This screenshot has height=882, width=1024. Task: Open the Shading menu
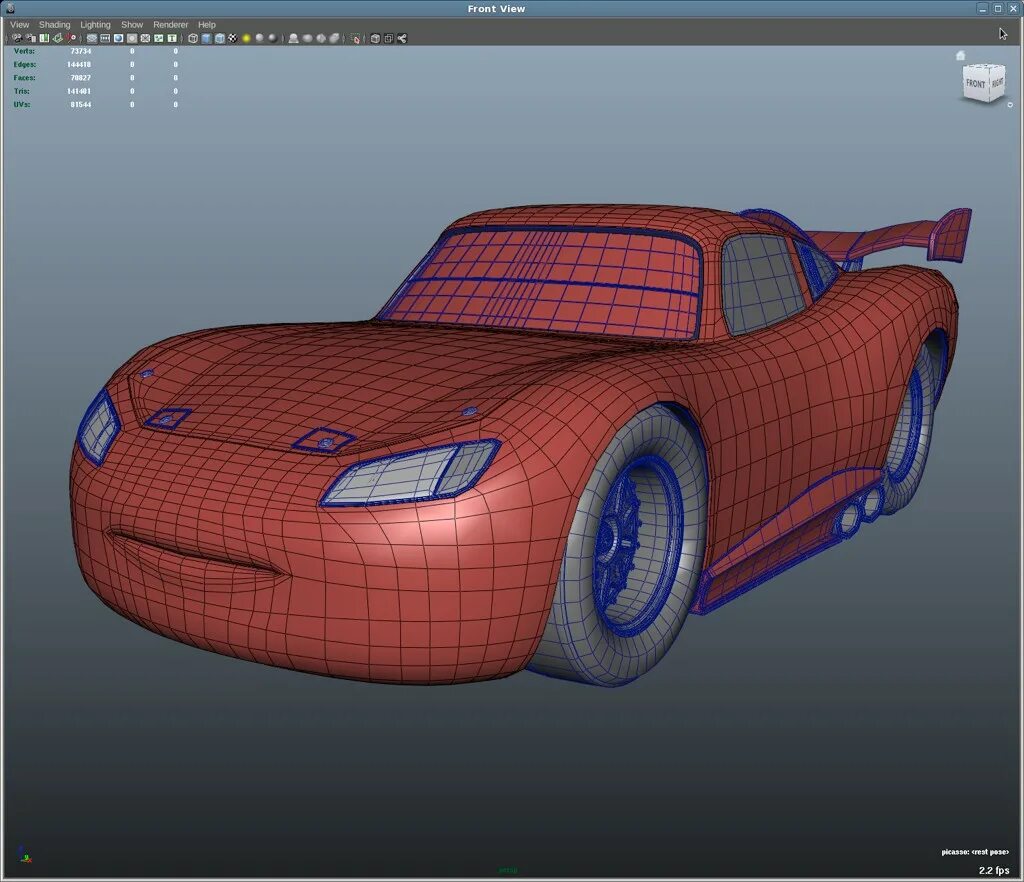click(x=54, y=25)
